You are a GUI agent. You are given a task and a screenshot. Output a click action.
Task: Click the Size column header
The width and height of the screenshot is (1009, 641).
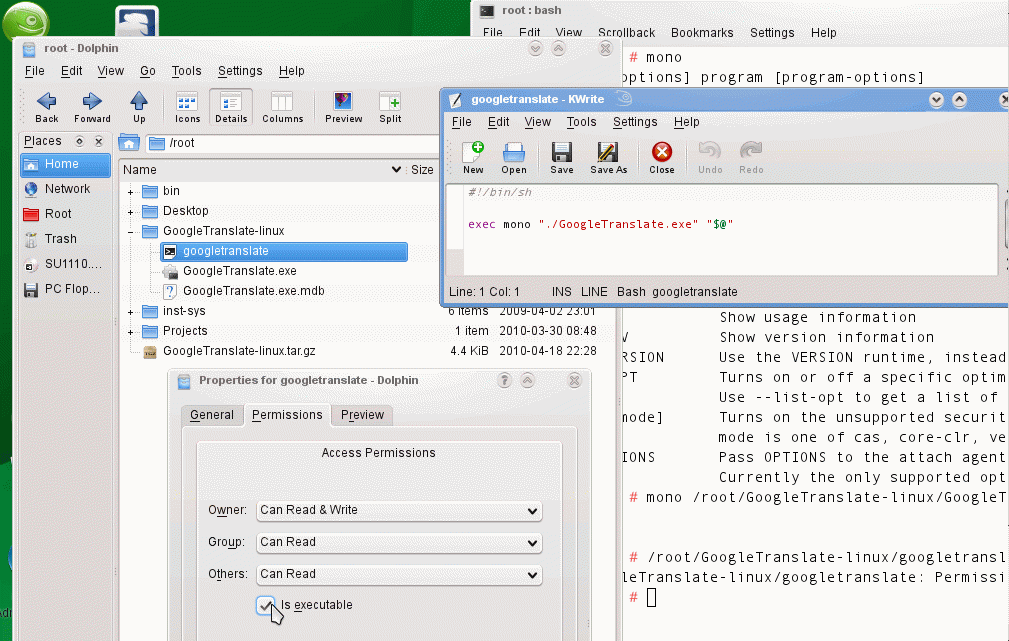pyautogui.click(x=422, y=169)
